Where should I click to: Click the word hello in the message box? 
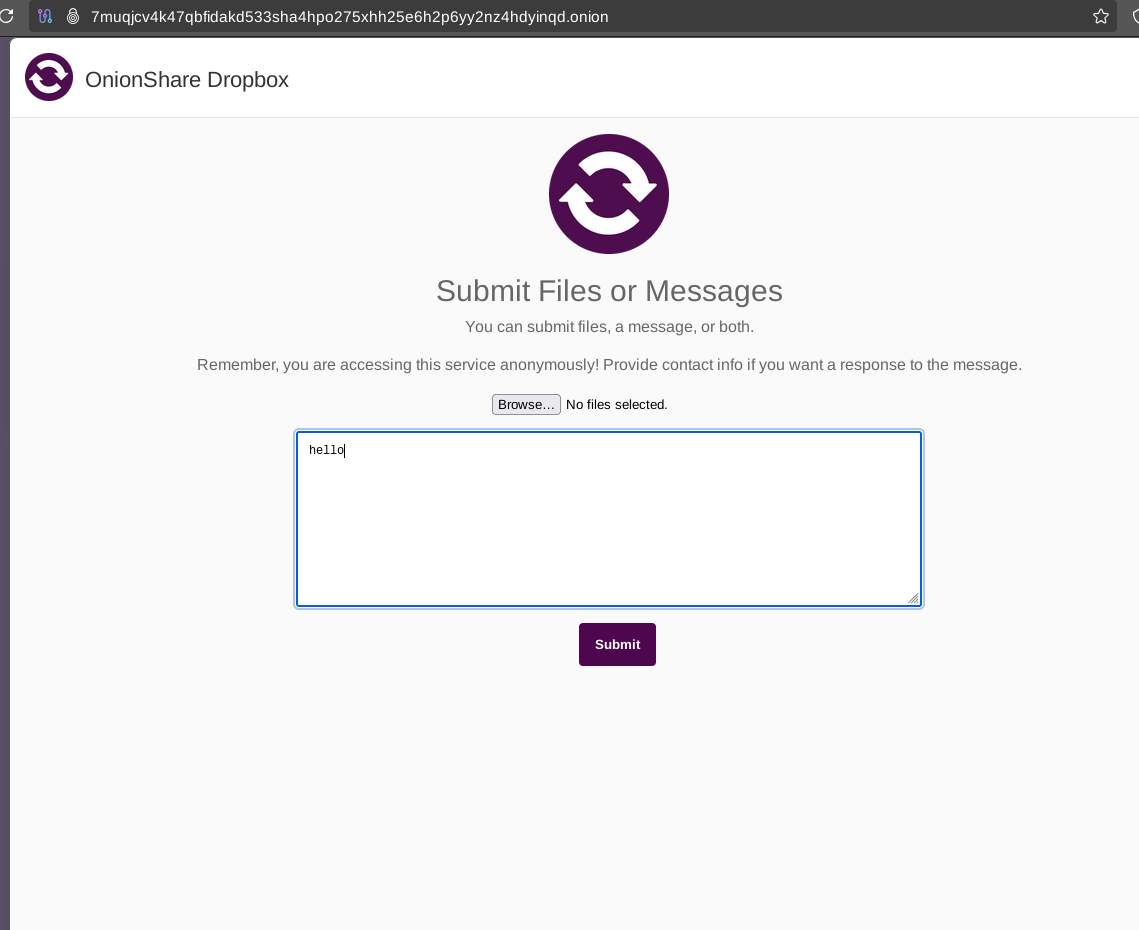point(326,451)
